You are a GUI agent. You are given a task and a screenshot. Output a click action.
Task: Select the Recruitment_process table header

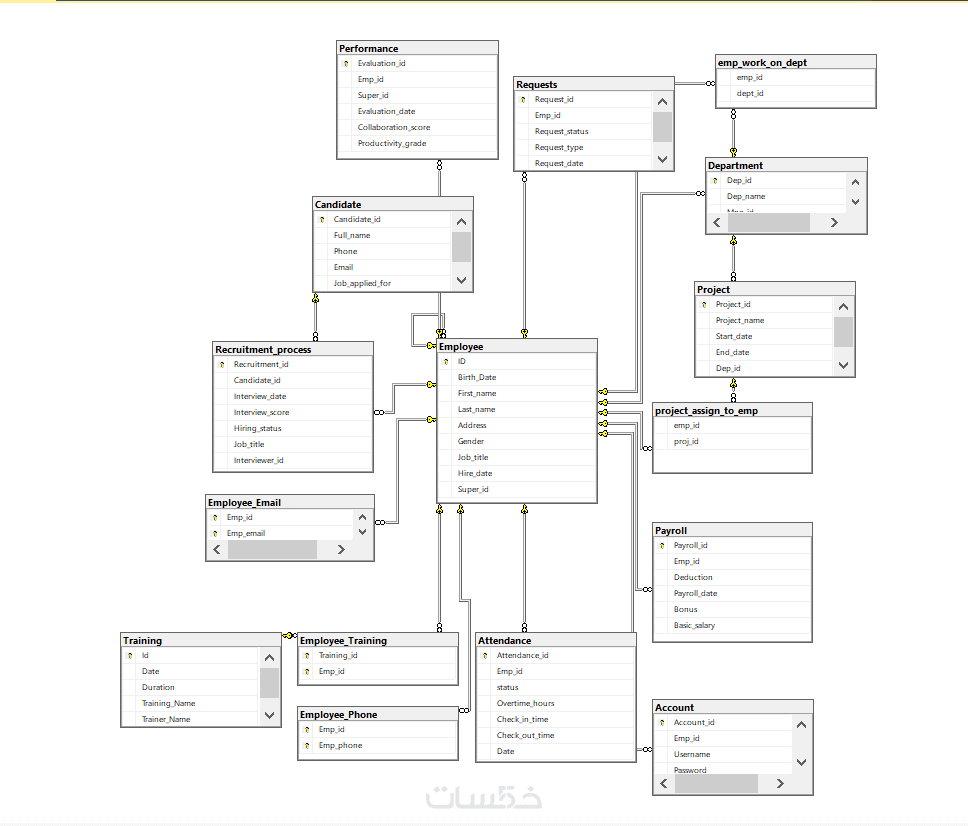[x=293, y=349]
